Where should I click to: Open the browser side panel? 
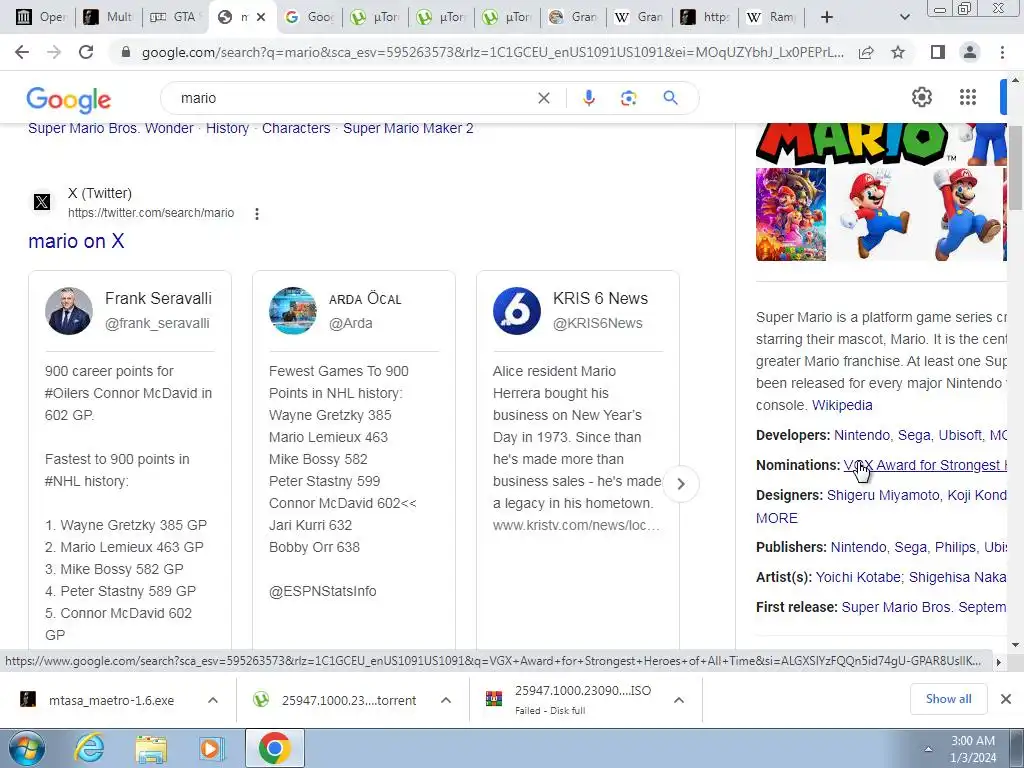pyautogui.click(x=938, y=52)
